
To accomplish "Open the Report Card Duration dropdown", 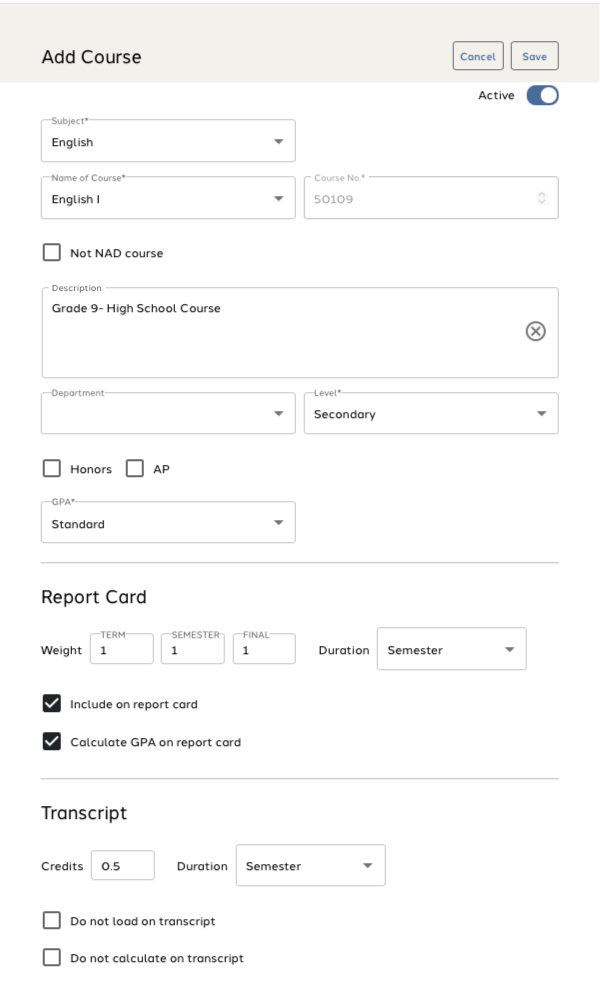I will tap(451, 650).
